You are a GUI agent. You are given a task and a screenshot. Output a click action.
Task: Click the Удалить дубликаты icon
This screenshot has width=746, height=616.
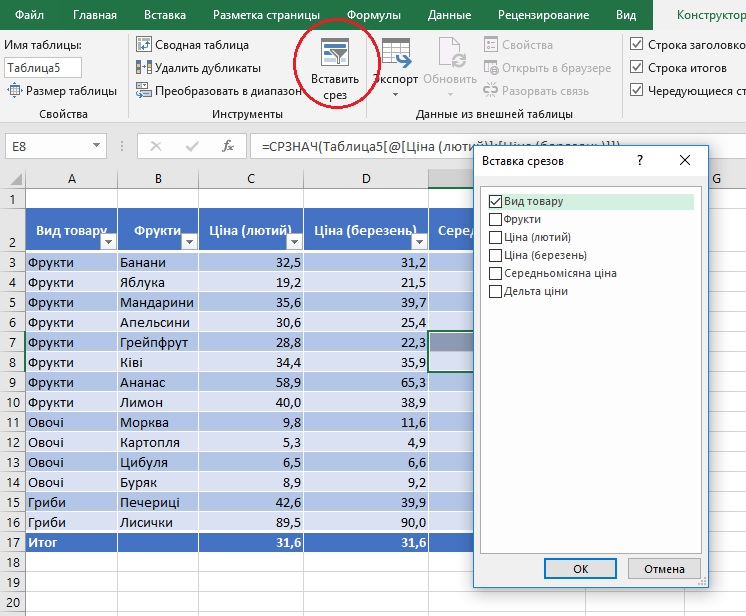(x=143, y=68)
